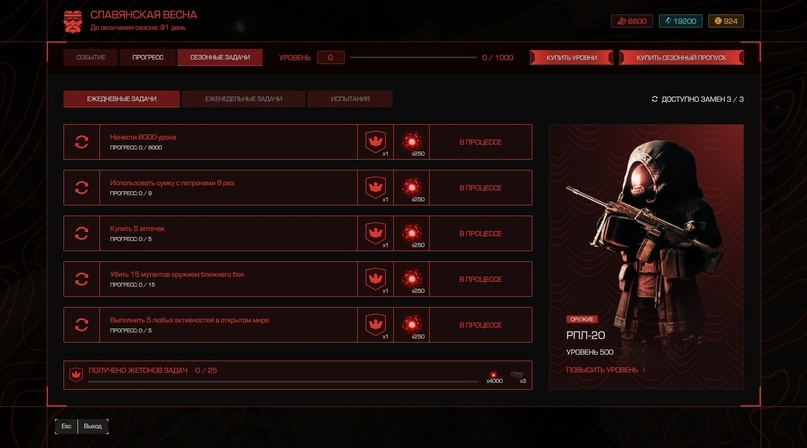Switch to the Событие tab
The width and height of the screenshot is (807, 448).
pyautogui.click(x=91, y=57)
